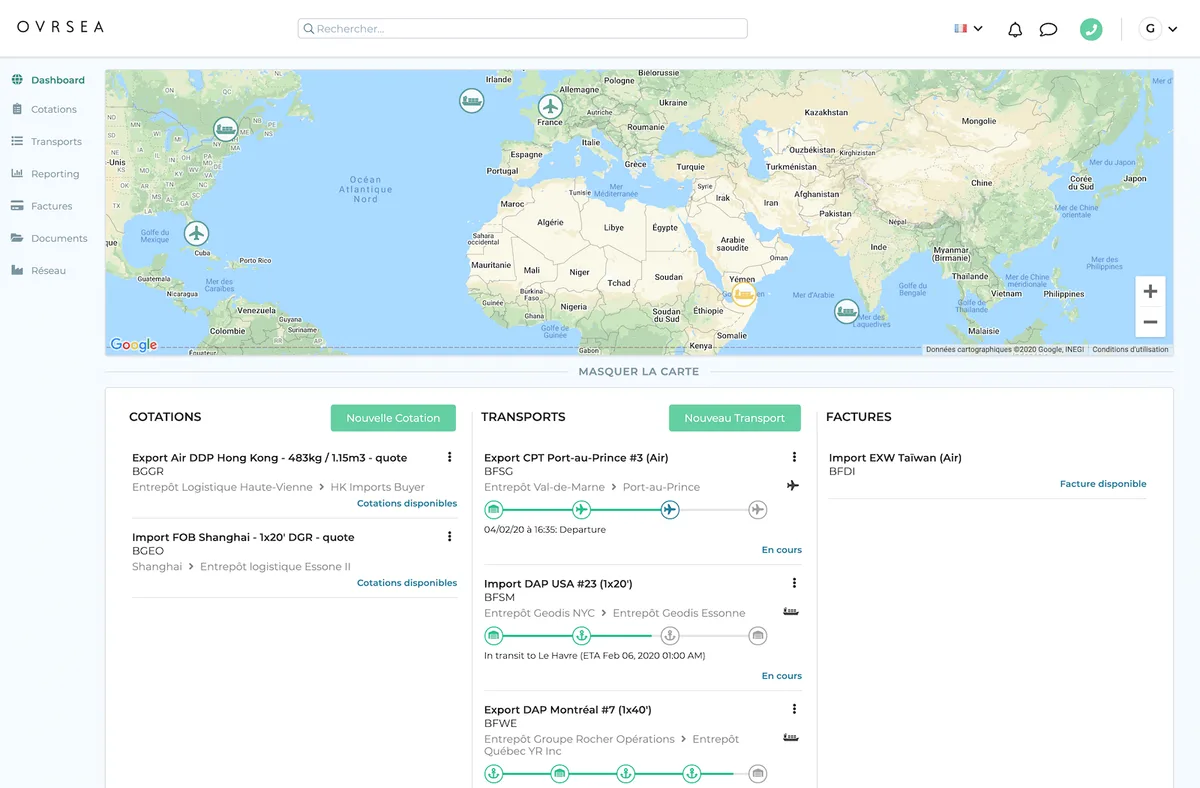1200x788 pixels.
Task: Click grey warehouse step of BFSM timeline
Action: point(758,636)
